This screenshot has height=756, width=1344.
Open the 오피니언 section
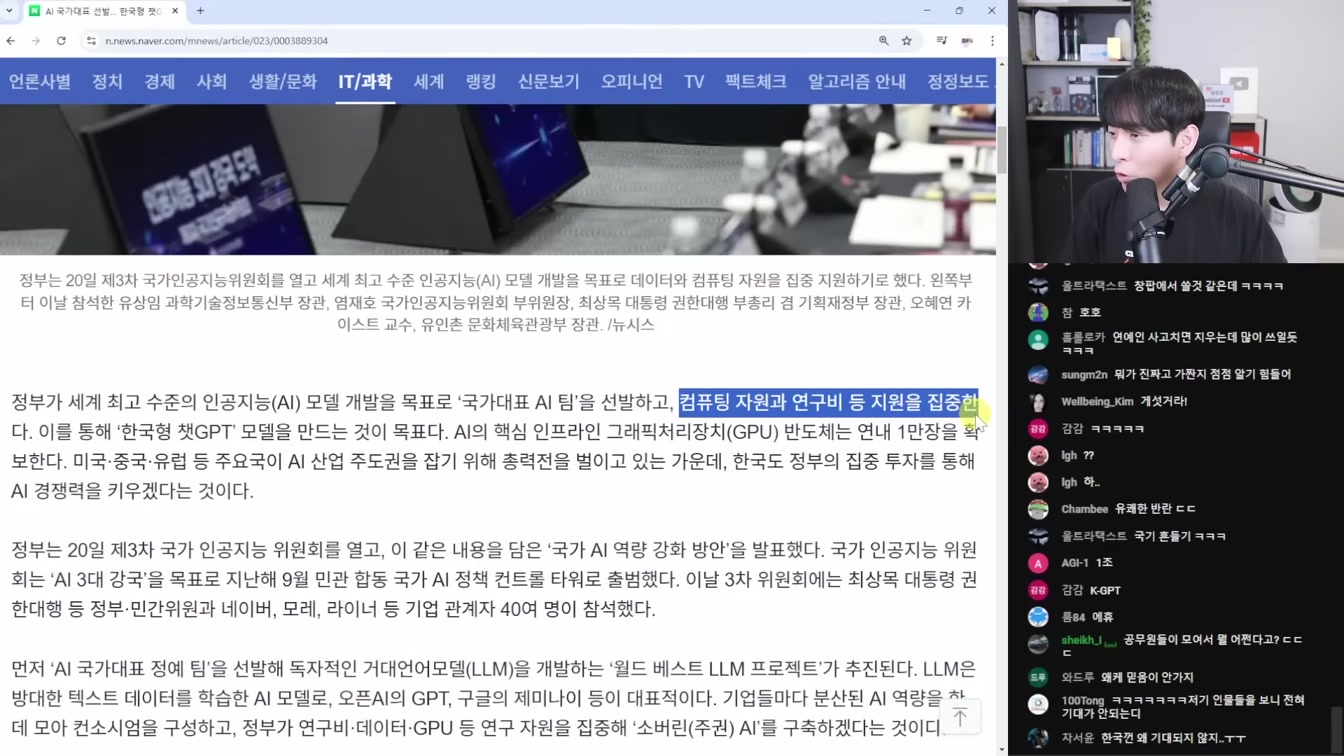pos(631,81)
